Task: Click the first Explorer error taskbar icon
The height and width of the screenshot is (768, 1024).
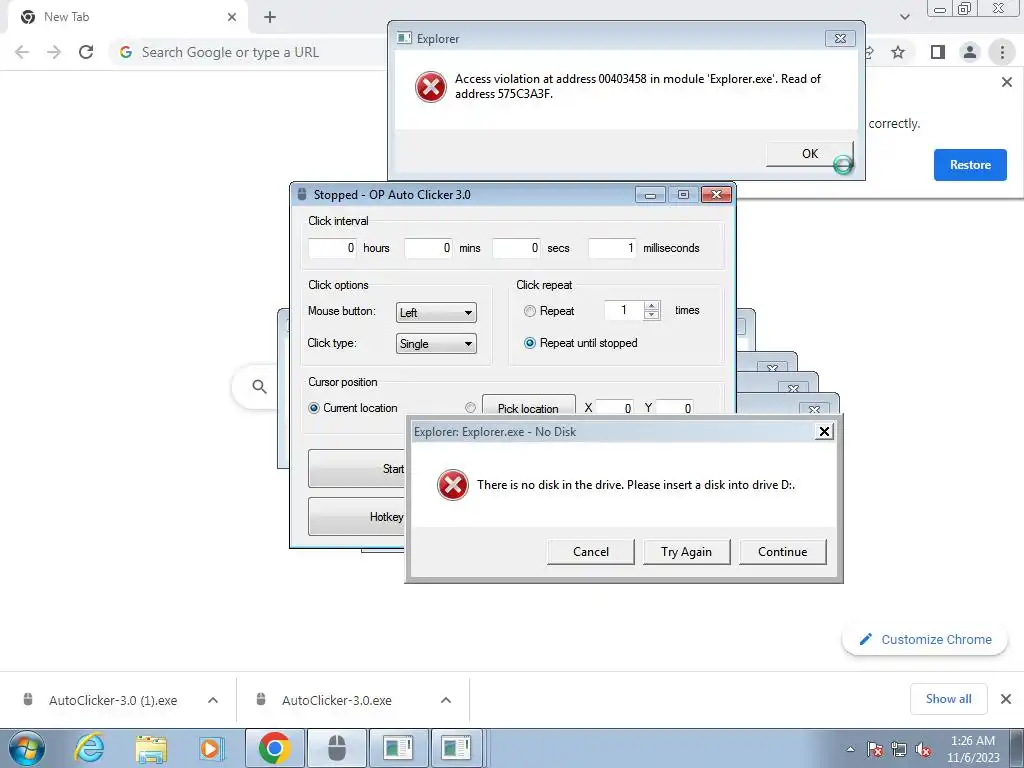Action: point(398,748)
